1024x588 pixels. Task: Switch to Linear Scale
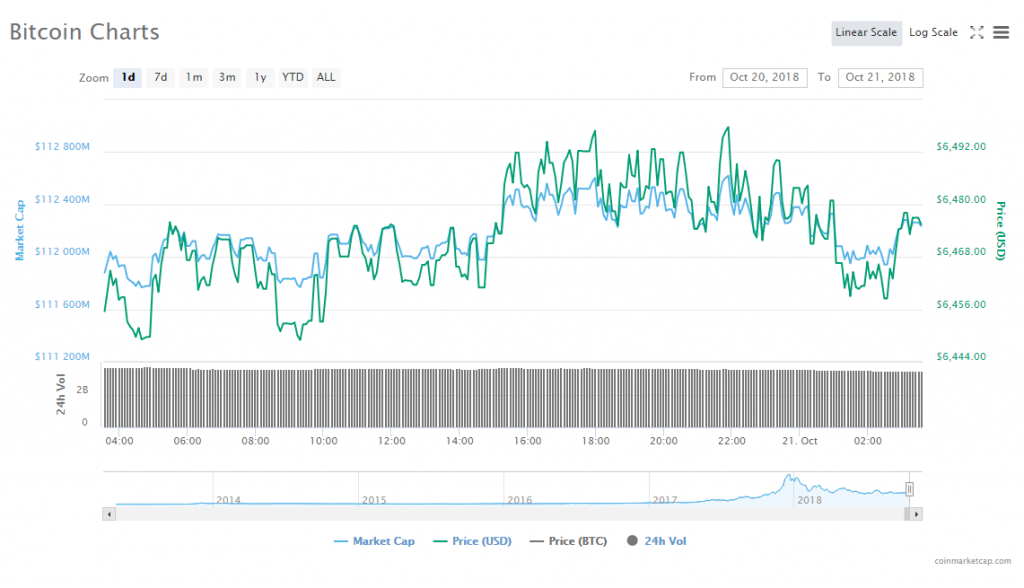[866, 33]
